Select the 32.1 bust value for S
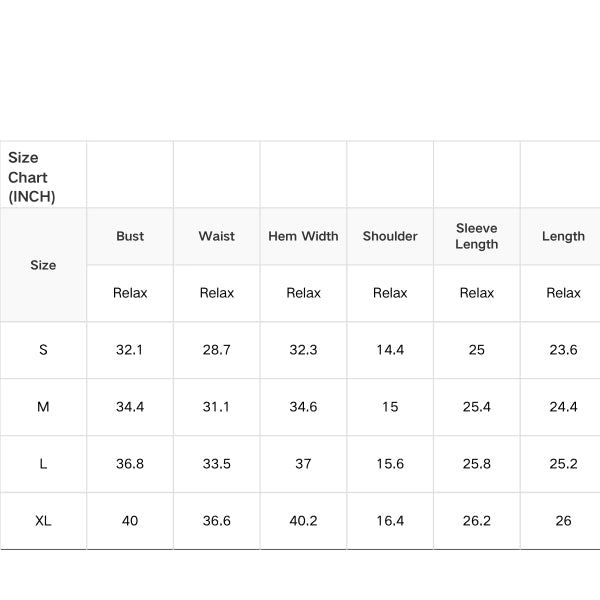 130,350
